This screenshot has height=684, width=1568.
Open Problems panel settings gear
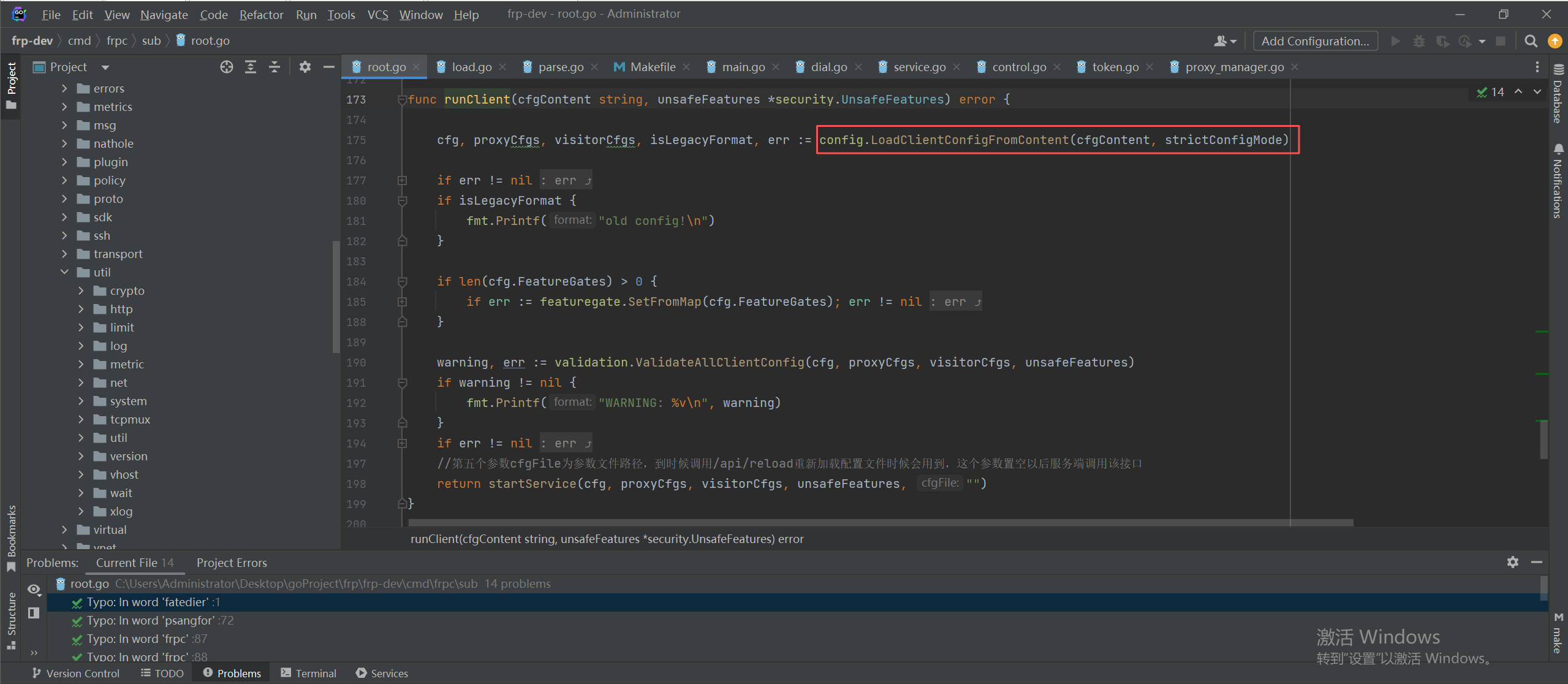(1512, 562)
